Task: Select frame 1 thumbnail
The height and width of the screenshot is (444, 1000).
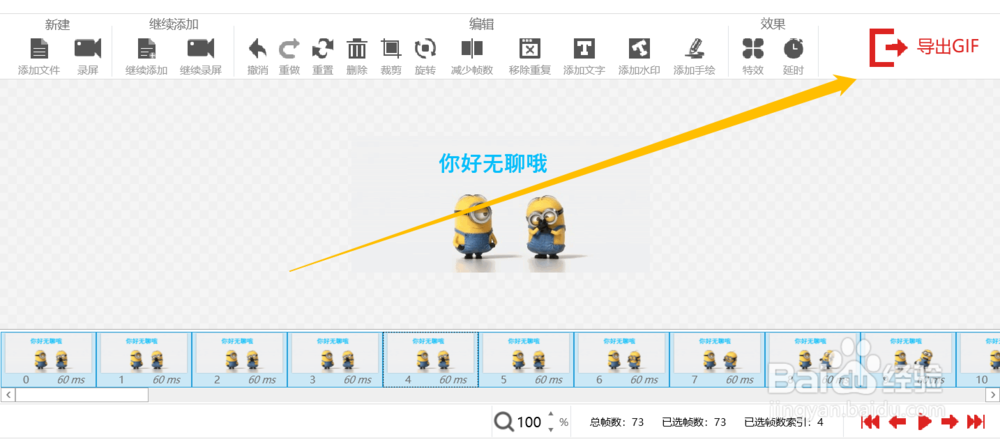Action: coord(144,359)
